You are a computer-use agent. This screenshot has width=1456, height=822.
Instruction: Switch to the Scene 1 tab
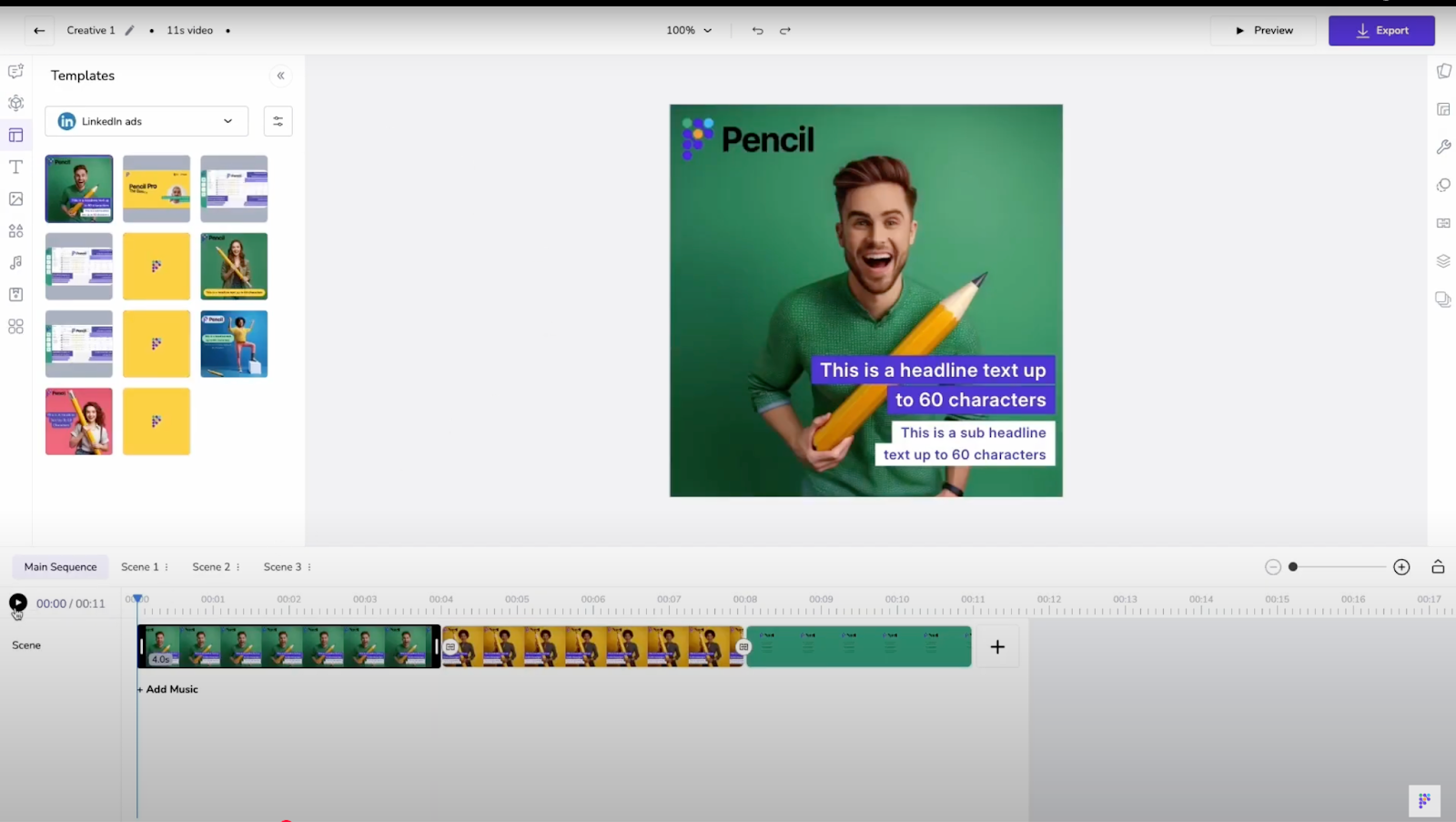click(x=139, y=567)
